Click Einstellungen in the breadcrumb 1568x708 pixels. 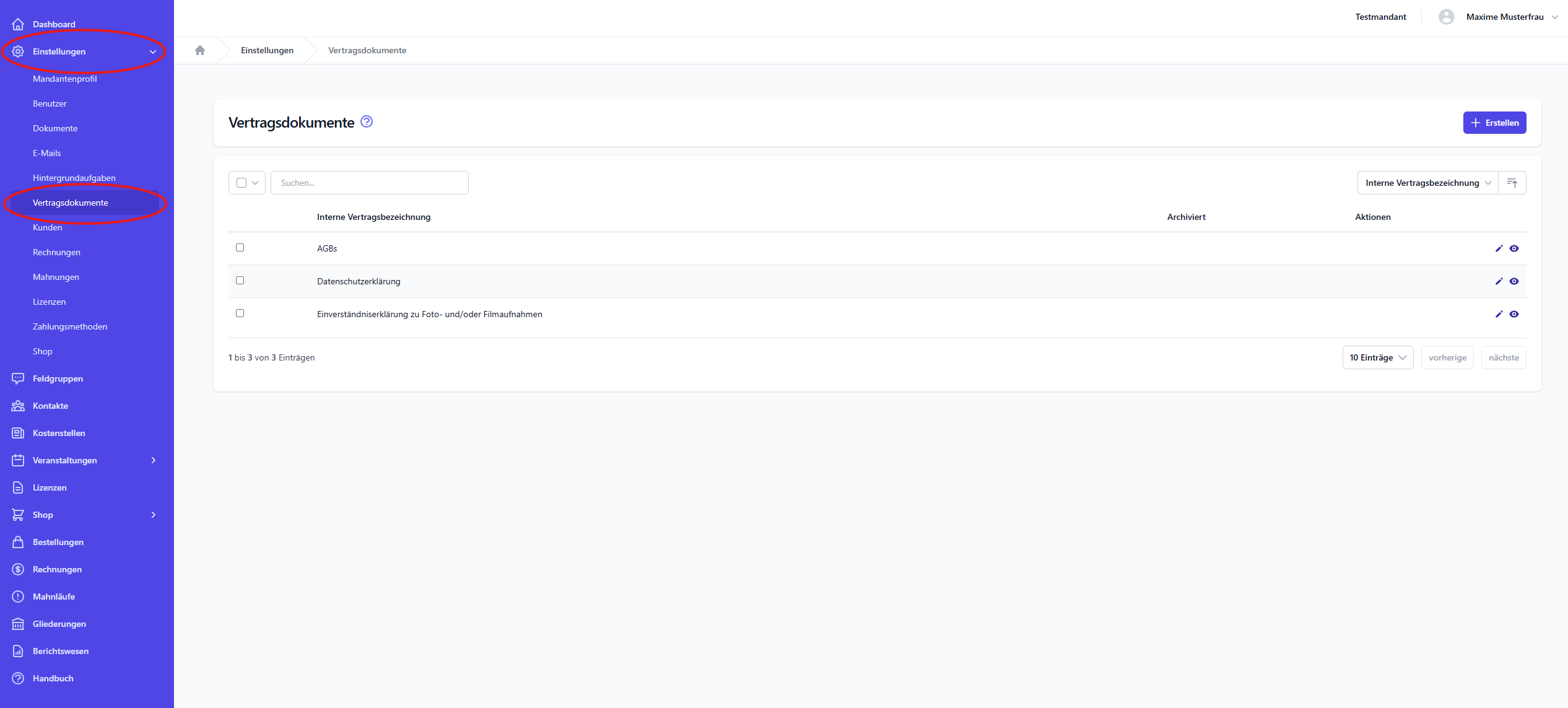[x=268, y=50]
